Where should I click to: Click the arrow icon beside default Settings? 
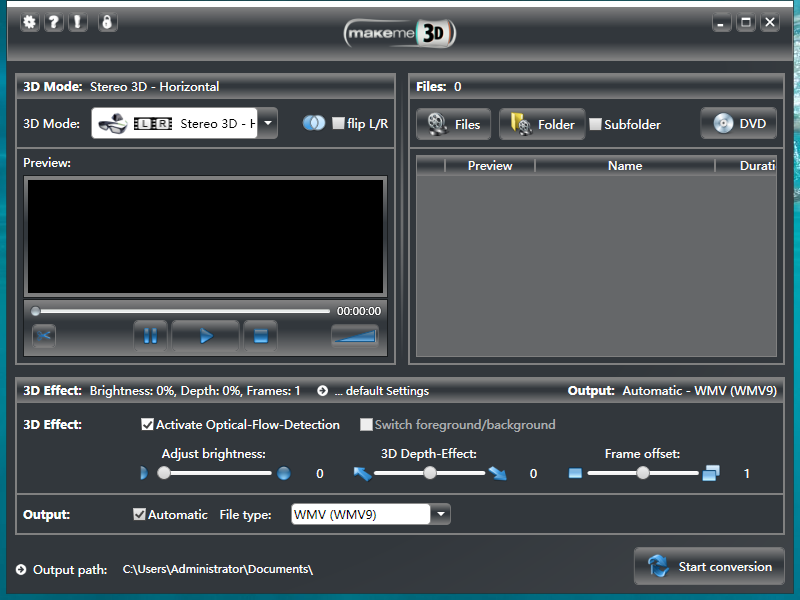click(x=323, y=391)
